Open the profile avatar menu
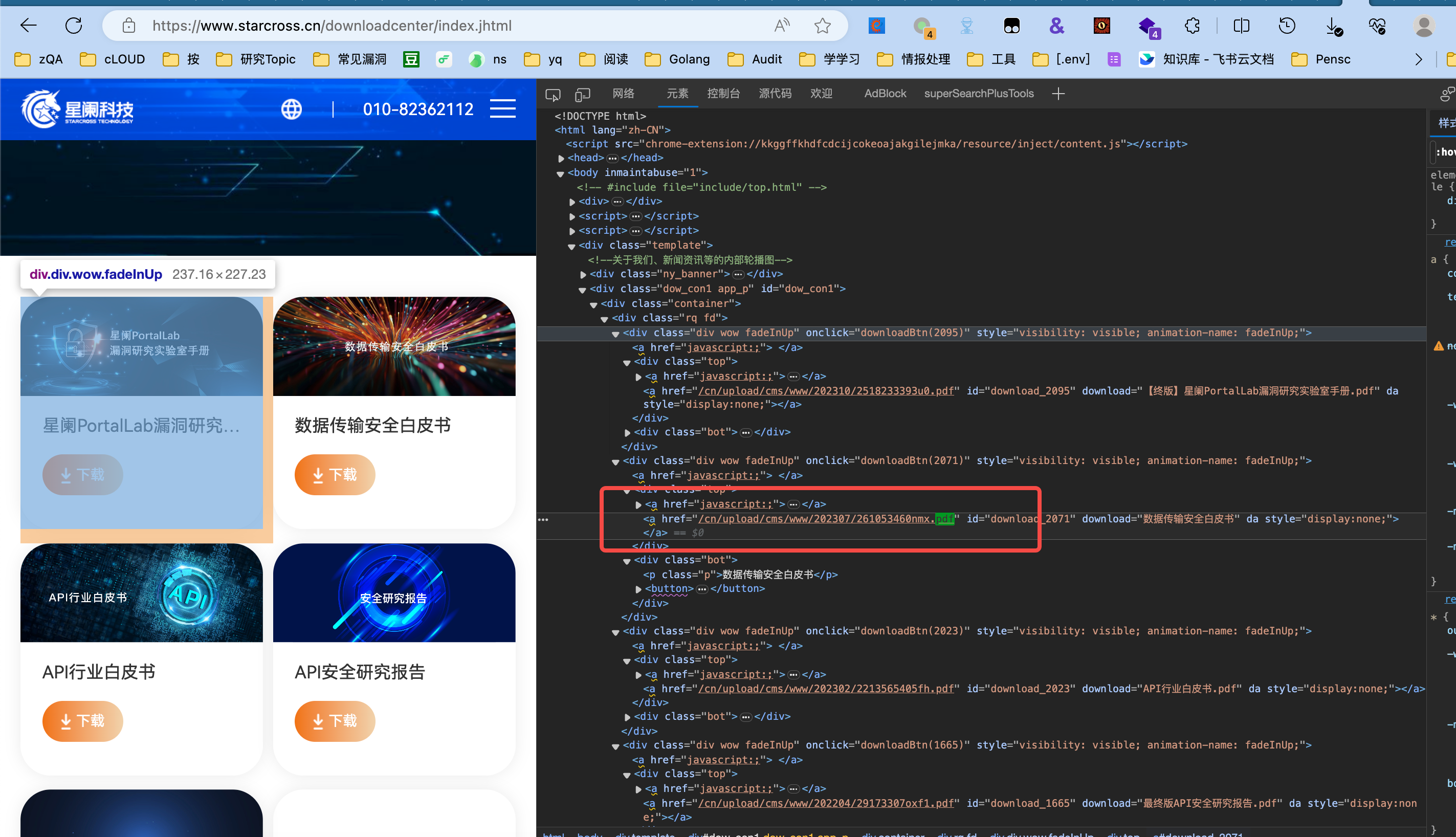Image resolution: width=1456 pixels, height=837 pixels. click(x=1424, y=26)
